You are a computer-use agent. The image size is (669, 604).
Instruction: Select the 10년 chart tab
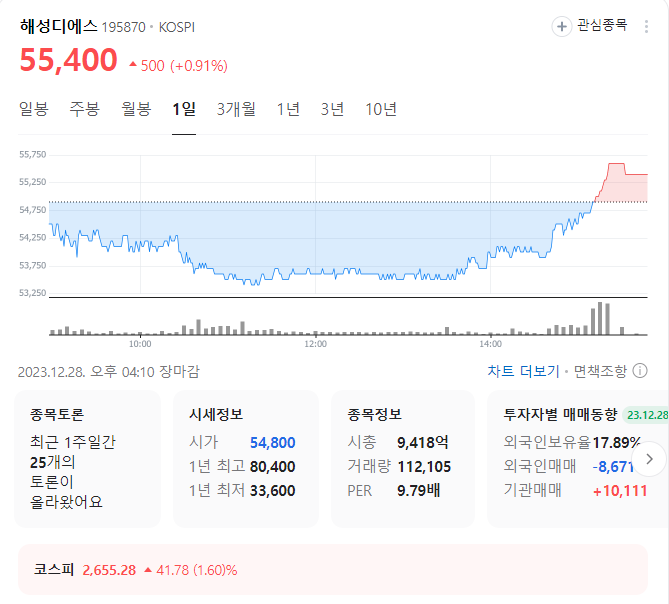coord(381,109)
